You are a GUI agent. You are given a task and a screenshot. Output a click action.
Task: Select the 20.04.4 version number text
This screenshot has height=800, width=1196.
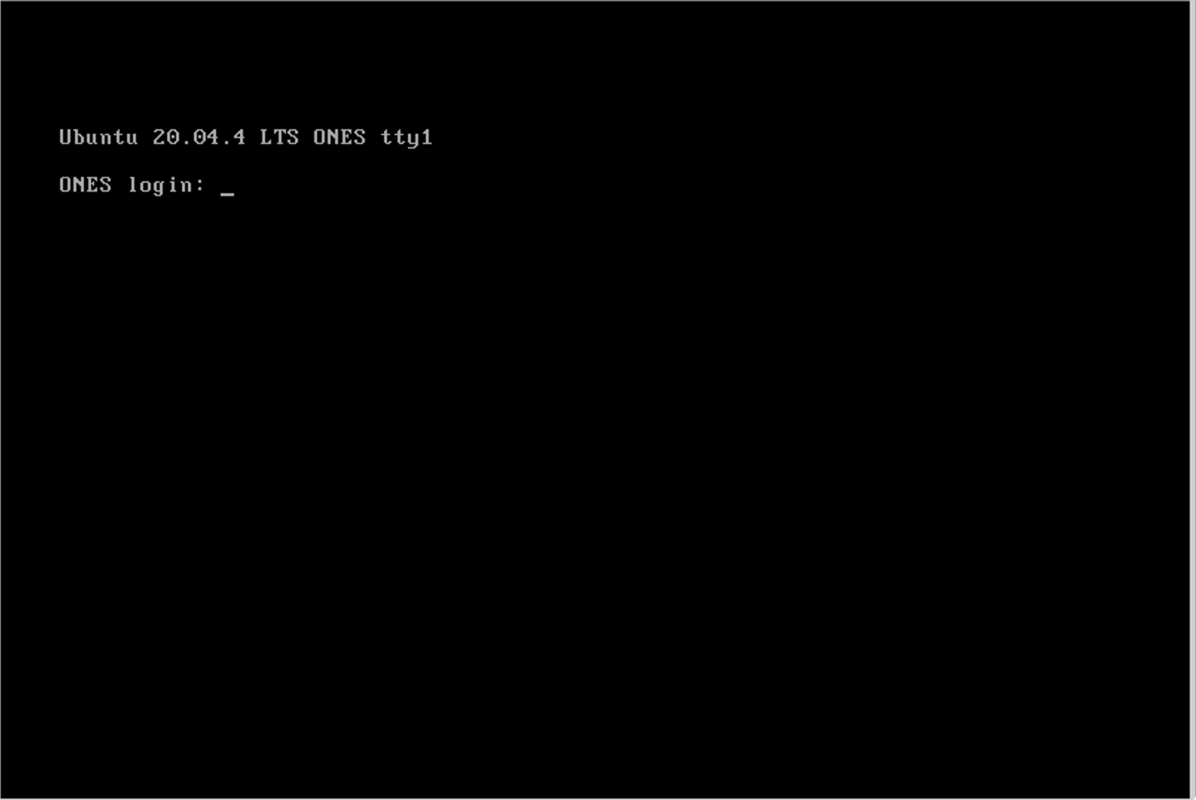pos(199,137)
